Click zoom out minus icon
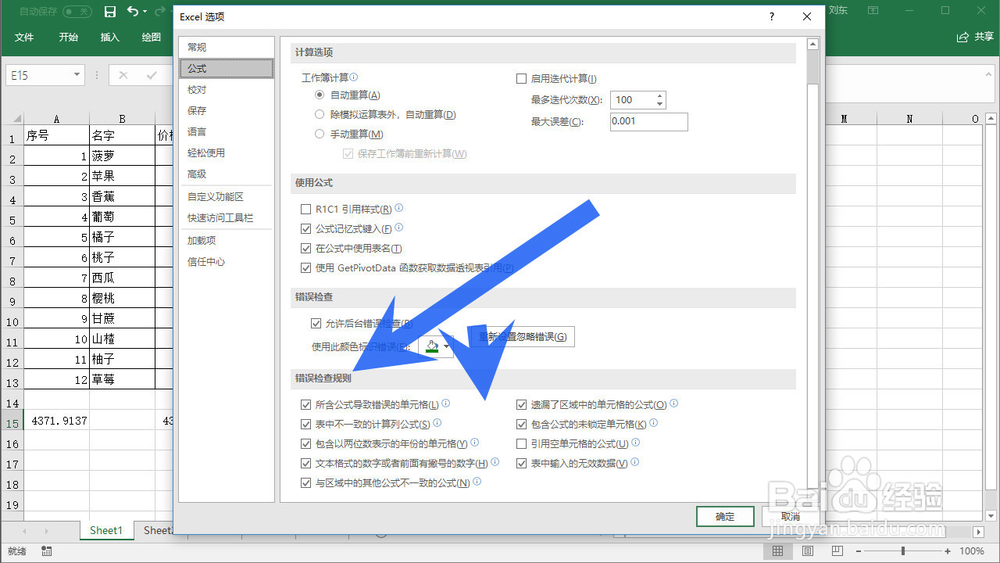The width and height of the screenshot is (1000, 563). [x=858, y=551]
